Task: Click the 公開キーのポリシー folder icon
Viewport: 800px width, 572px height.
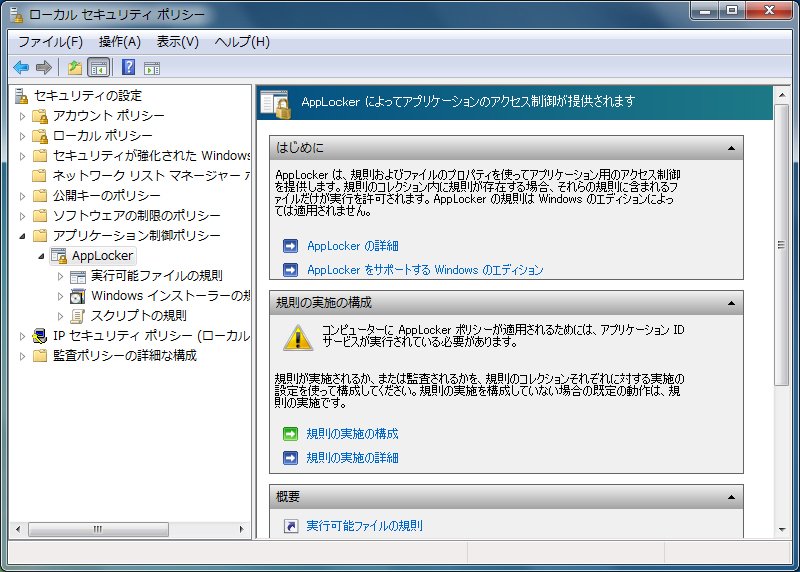Action: click(x=40, y=195)
